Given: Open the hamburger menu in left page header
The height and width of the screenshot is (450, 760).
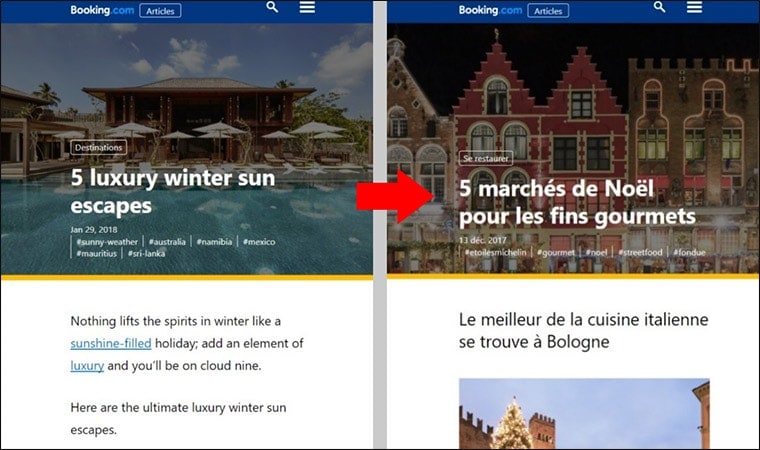Looking at the screenshot, I should click(307, 7).
